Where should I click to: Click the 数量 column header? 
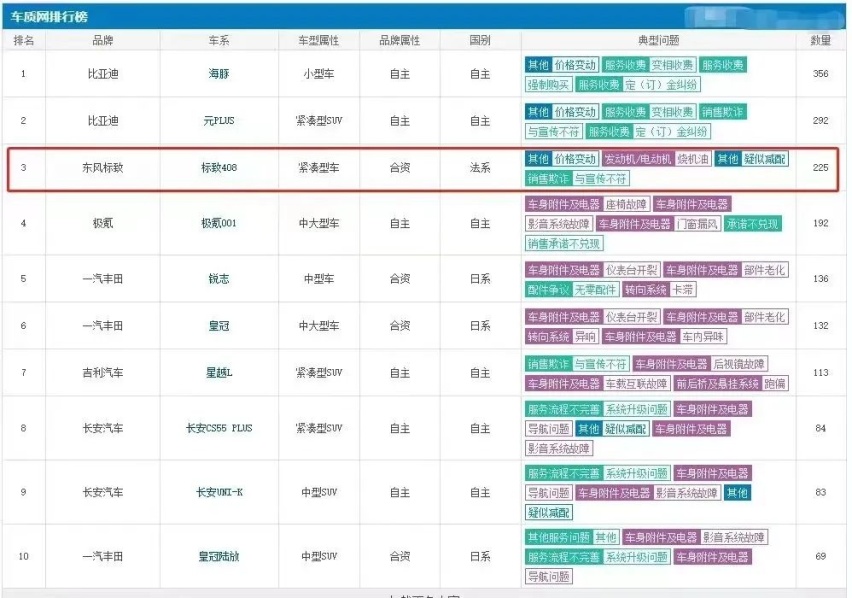click(820, 40)
